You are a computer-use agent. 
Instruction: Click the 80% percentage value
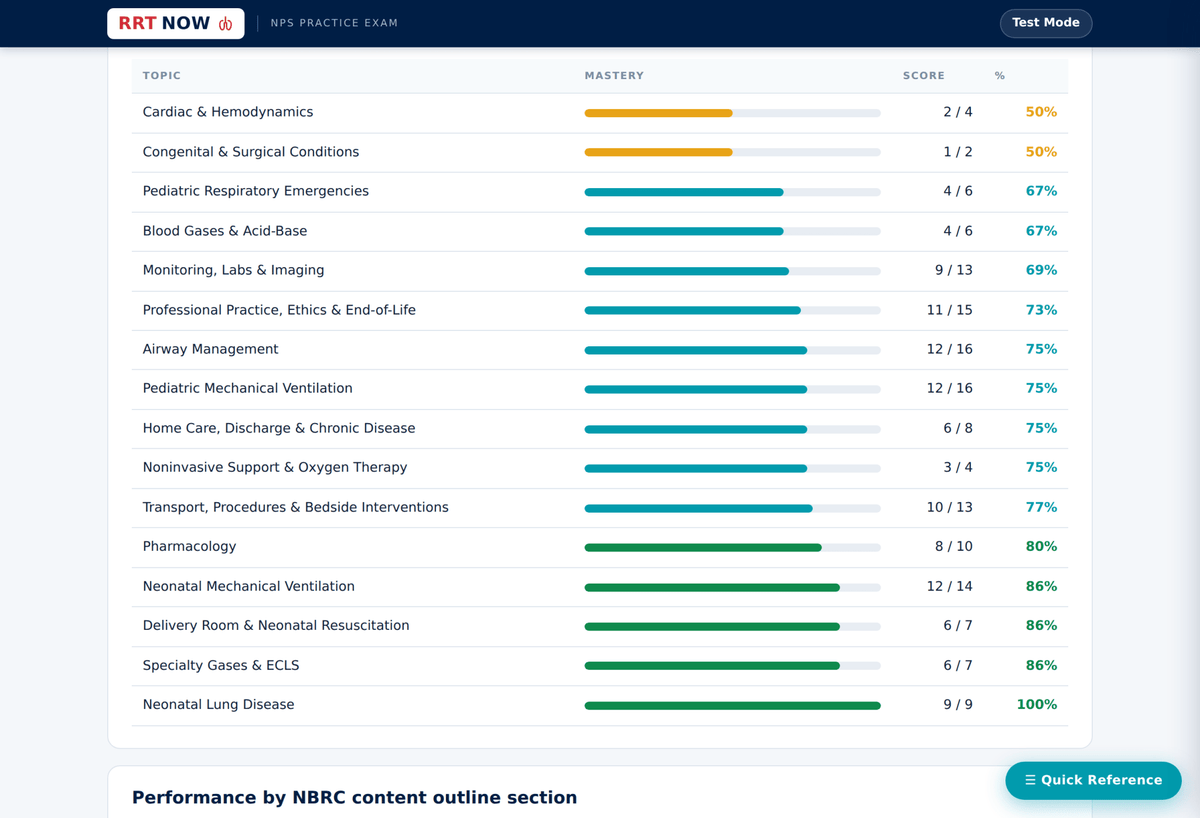pos(1041,546)
